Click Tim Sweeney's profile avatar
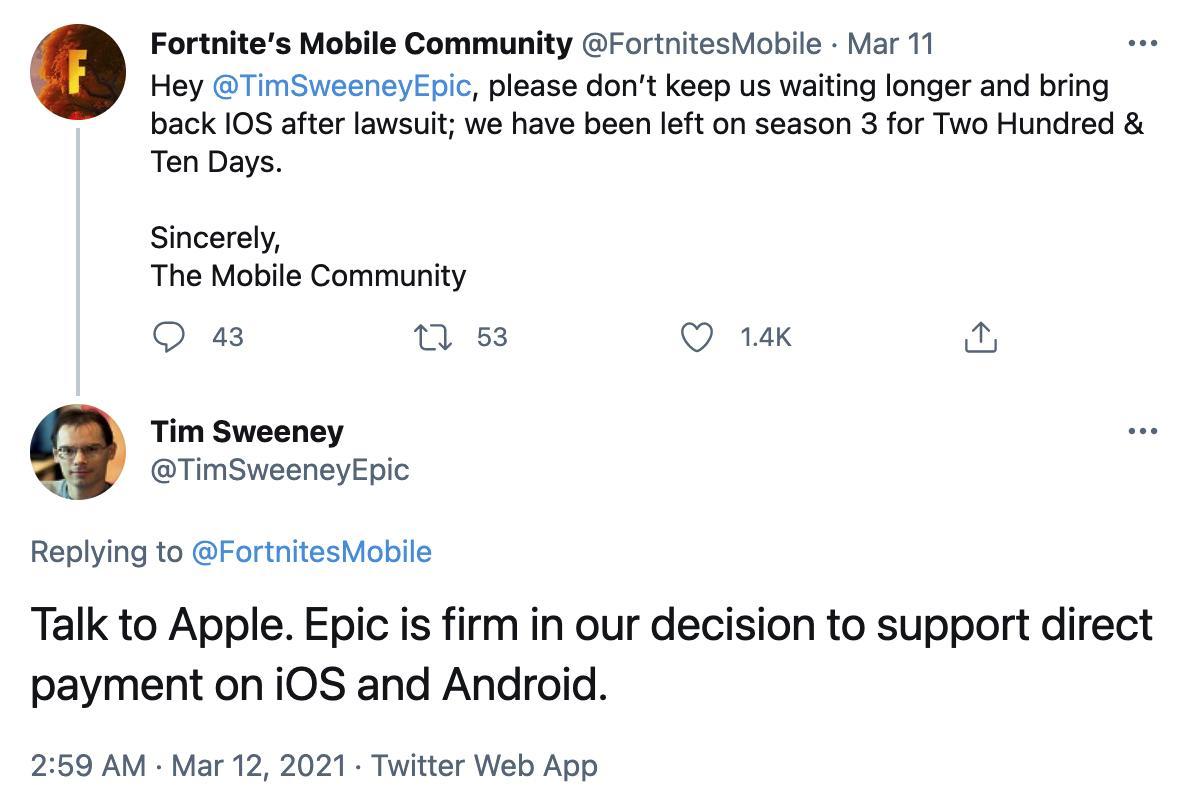This screenshot has width=1190, height=812. coord(77,451)
